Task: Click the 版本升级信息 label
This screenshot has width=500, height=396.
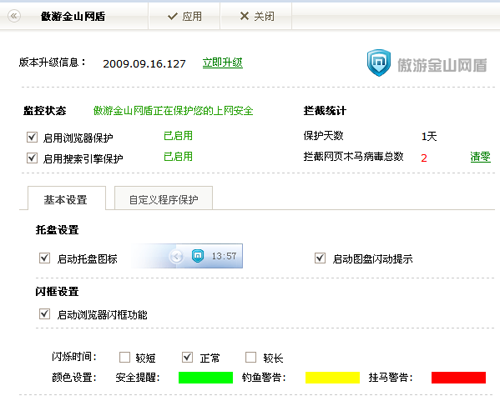Action: coord(52,62)
